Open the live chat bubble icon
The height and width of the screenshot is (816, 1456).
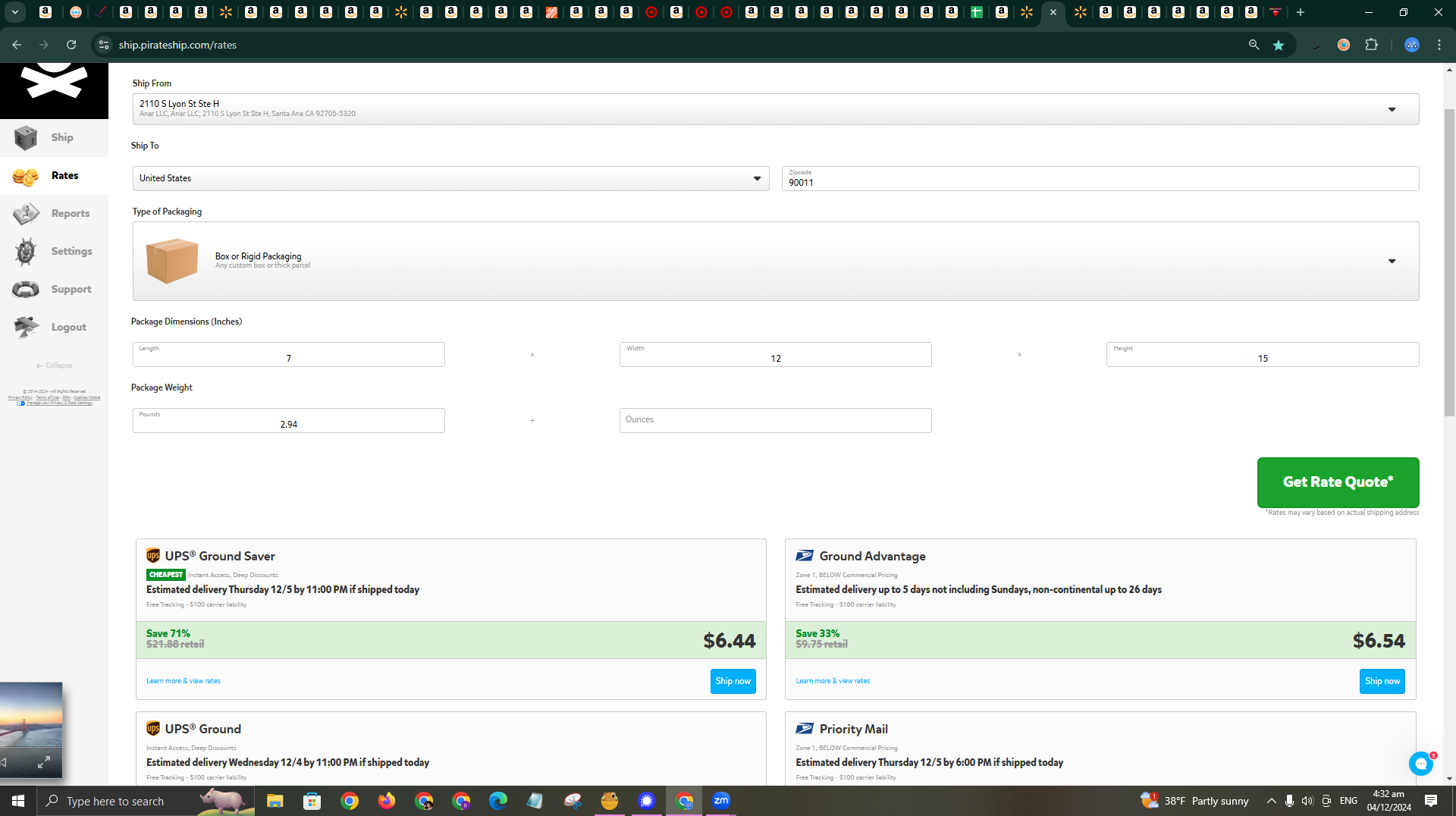tap(1421, 764)
